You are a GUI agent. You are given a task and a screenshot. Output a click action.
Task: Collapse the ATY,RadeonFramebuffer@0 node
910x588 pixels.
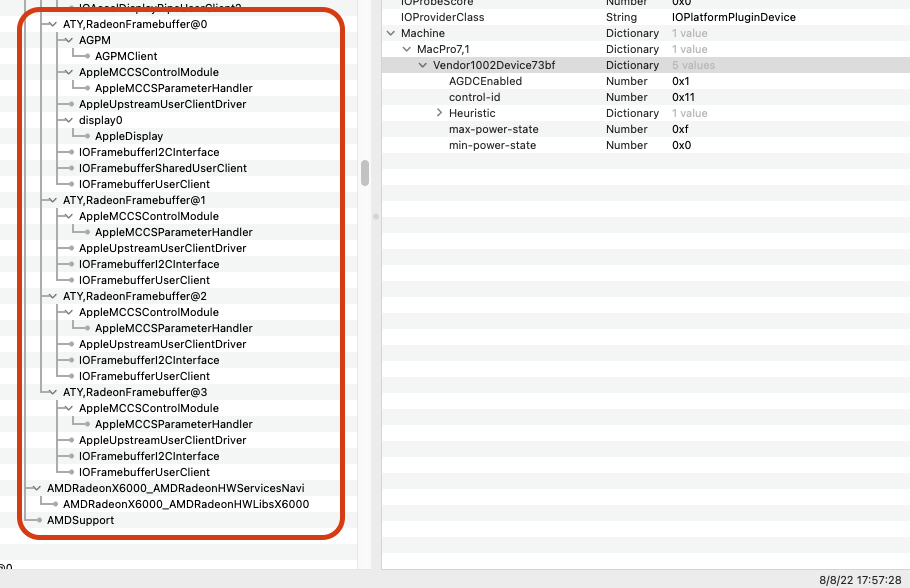point(53,24)
